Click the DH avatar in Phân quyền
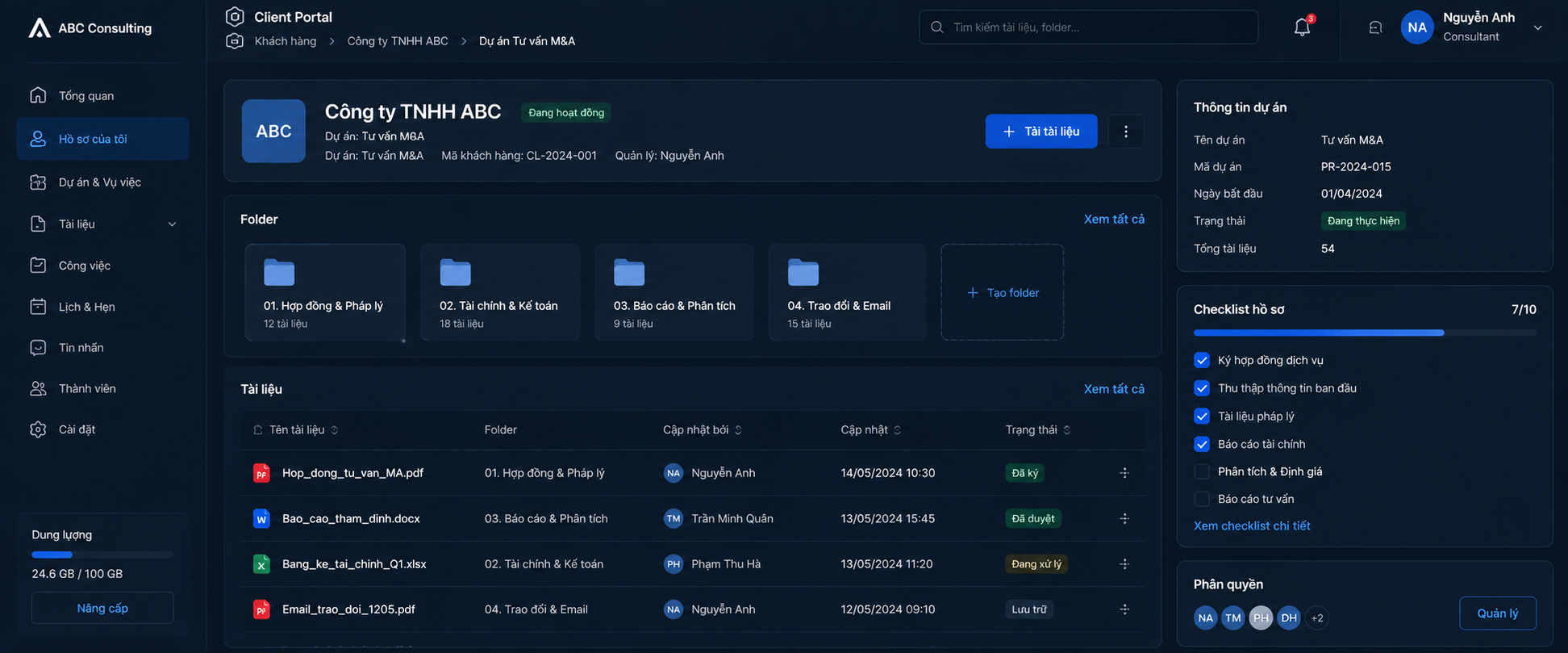 pyautogui.click(x=1289, y=618)
